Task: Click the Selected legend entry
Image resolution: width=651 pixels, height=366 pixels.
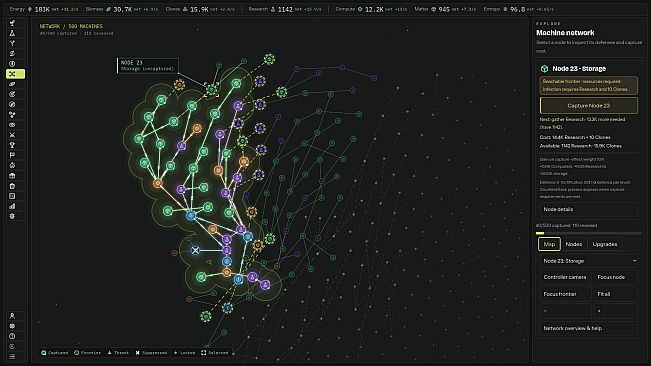Action: click(215, 353)
